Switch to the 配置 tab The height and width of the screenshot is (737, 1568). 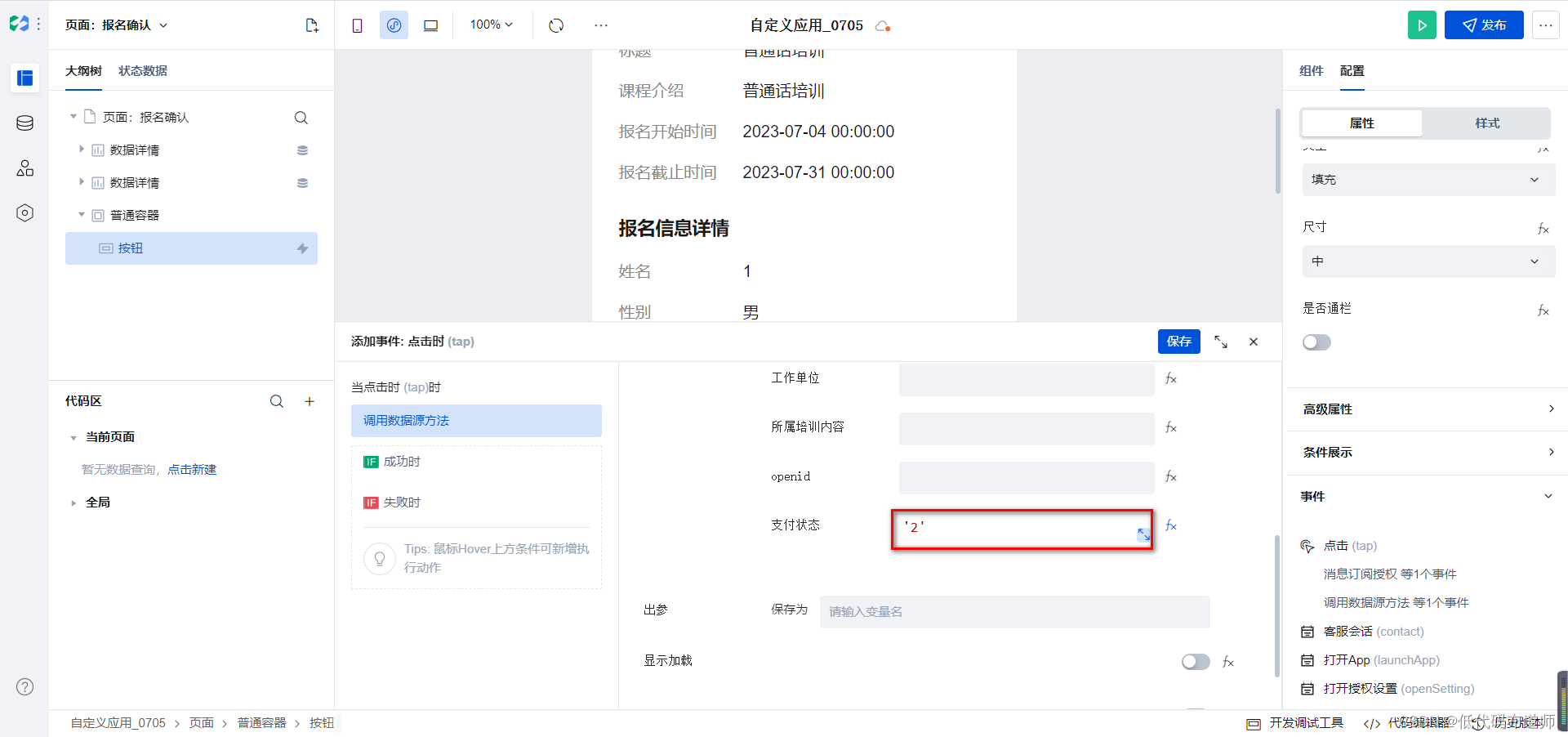point(1352,71)
